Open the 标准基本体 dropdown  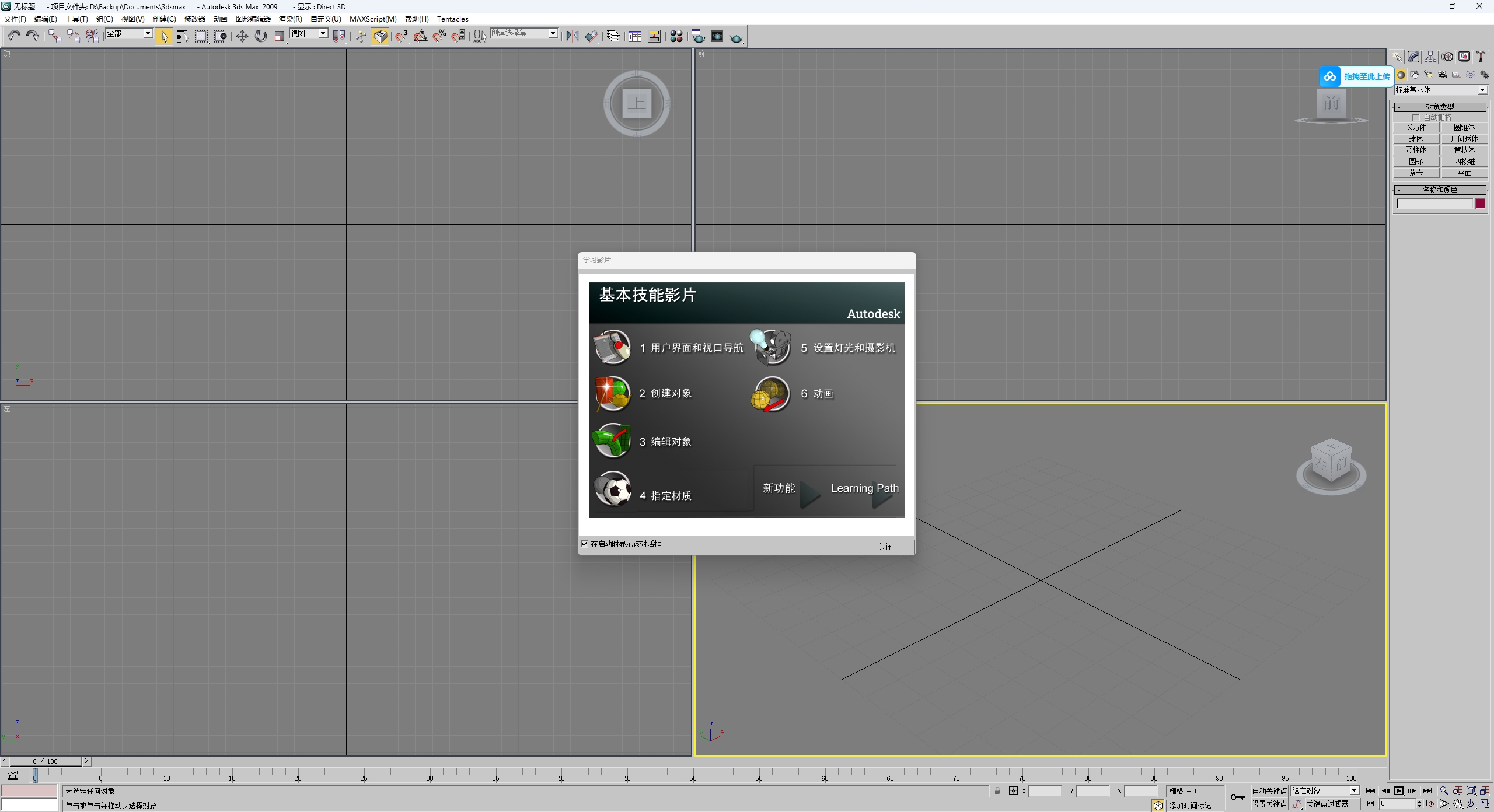[1482, 90]
